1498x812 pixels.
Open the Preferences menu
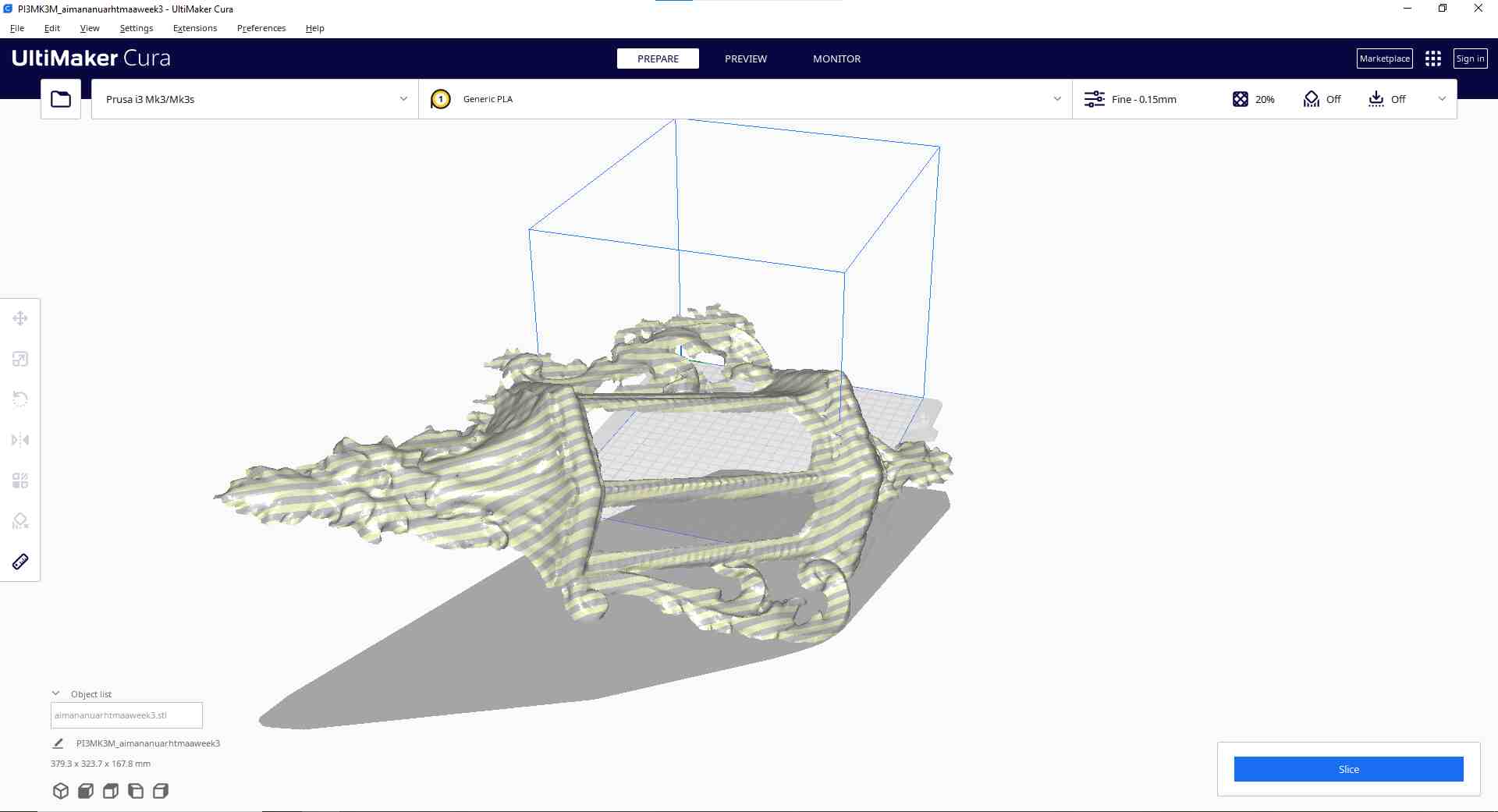261,28
